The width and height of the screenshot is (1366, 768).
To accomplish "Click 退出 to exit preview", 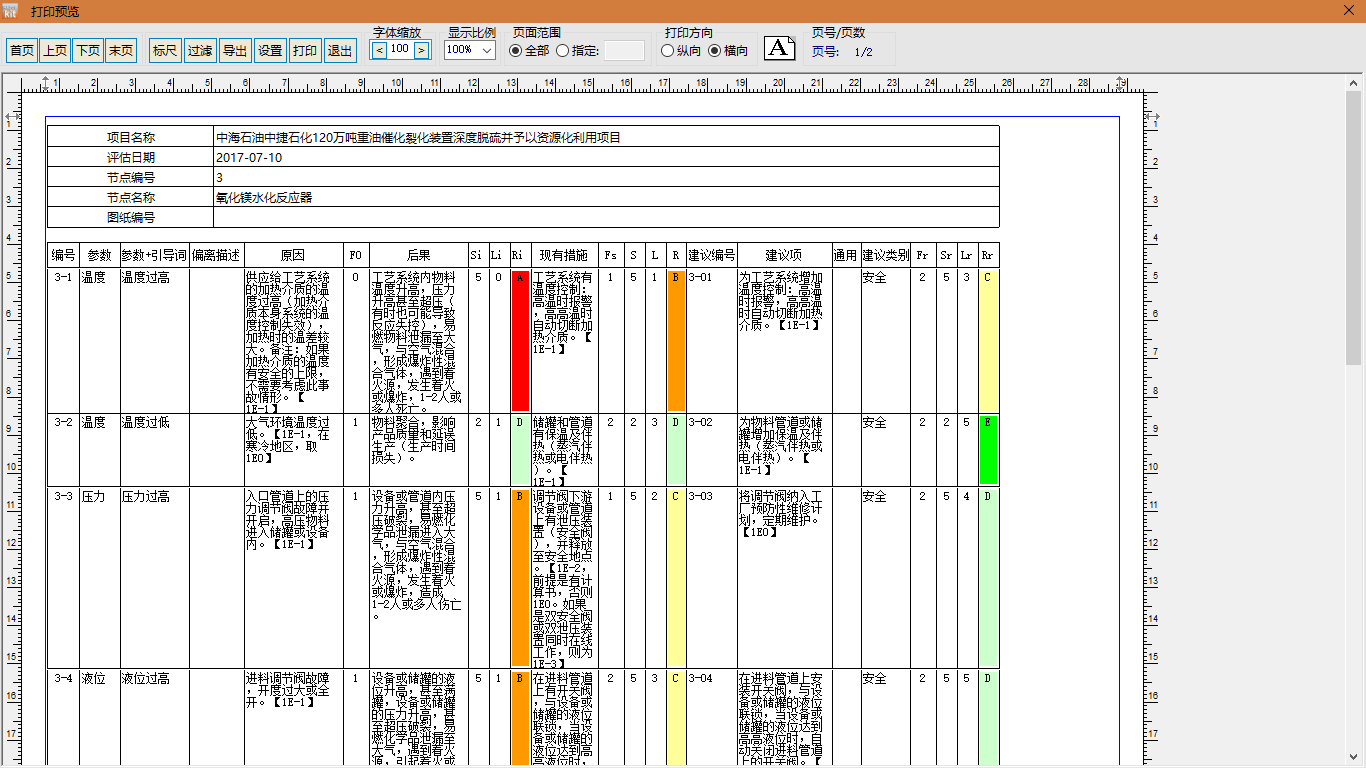I will click(340, 50).
